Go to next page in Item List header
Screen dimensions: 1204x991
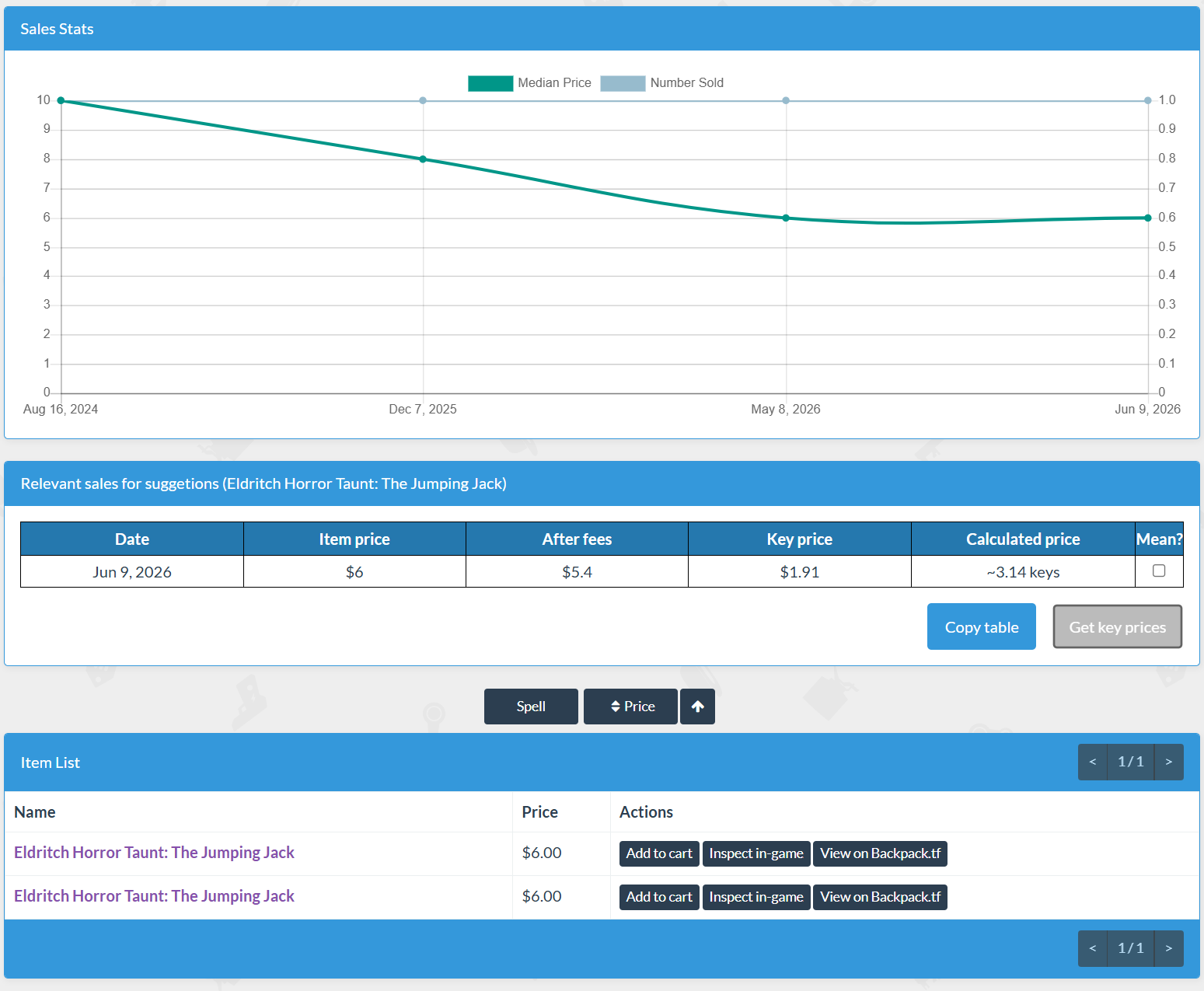(x=1168, y=762)
